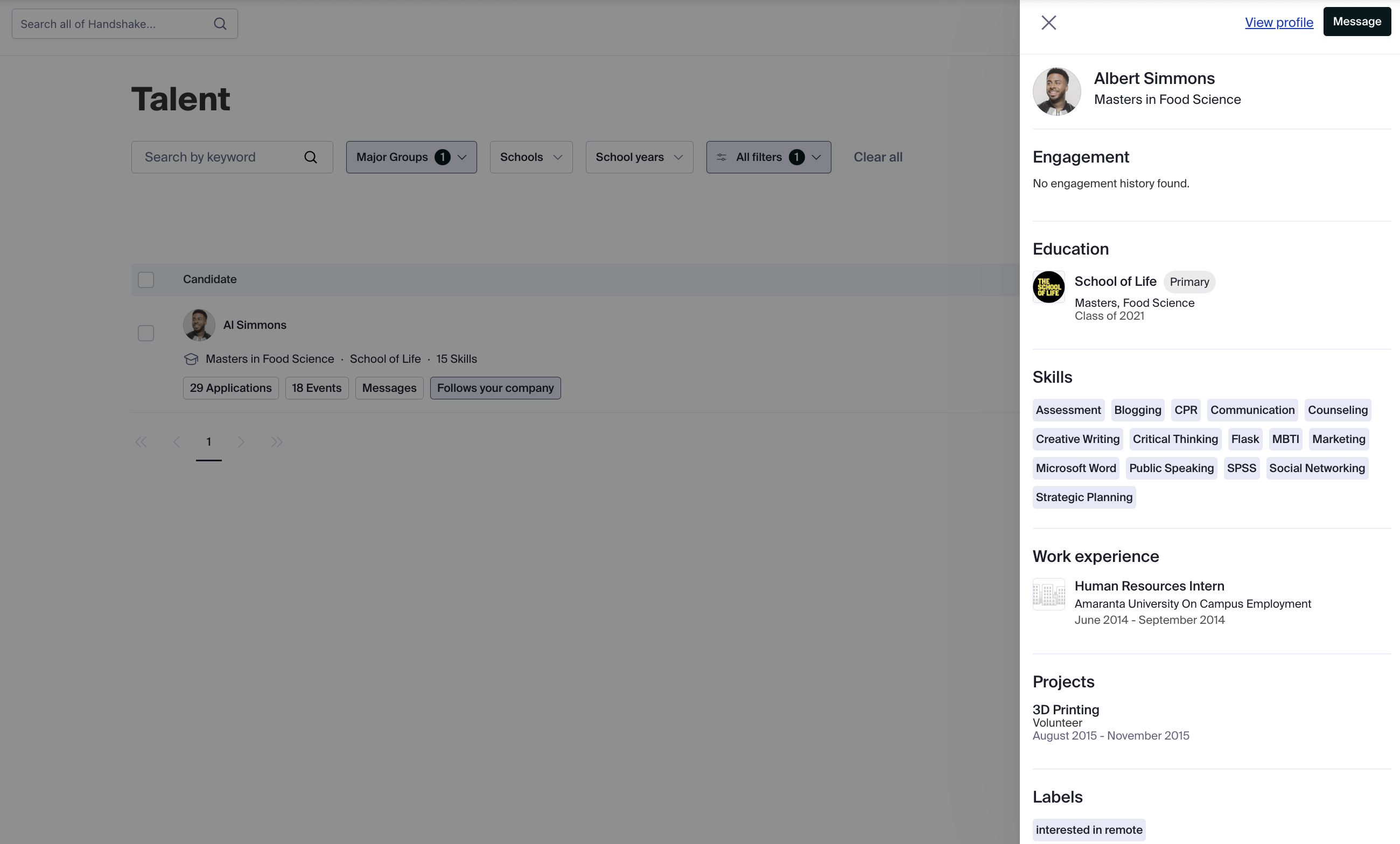Click the Albert Simmons name heading
The height and width of the screenshot is (844, 1400).
1154,79
